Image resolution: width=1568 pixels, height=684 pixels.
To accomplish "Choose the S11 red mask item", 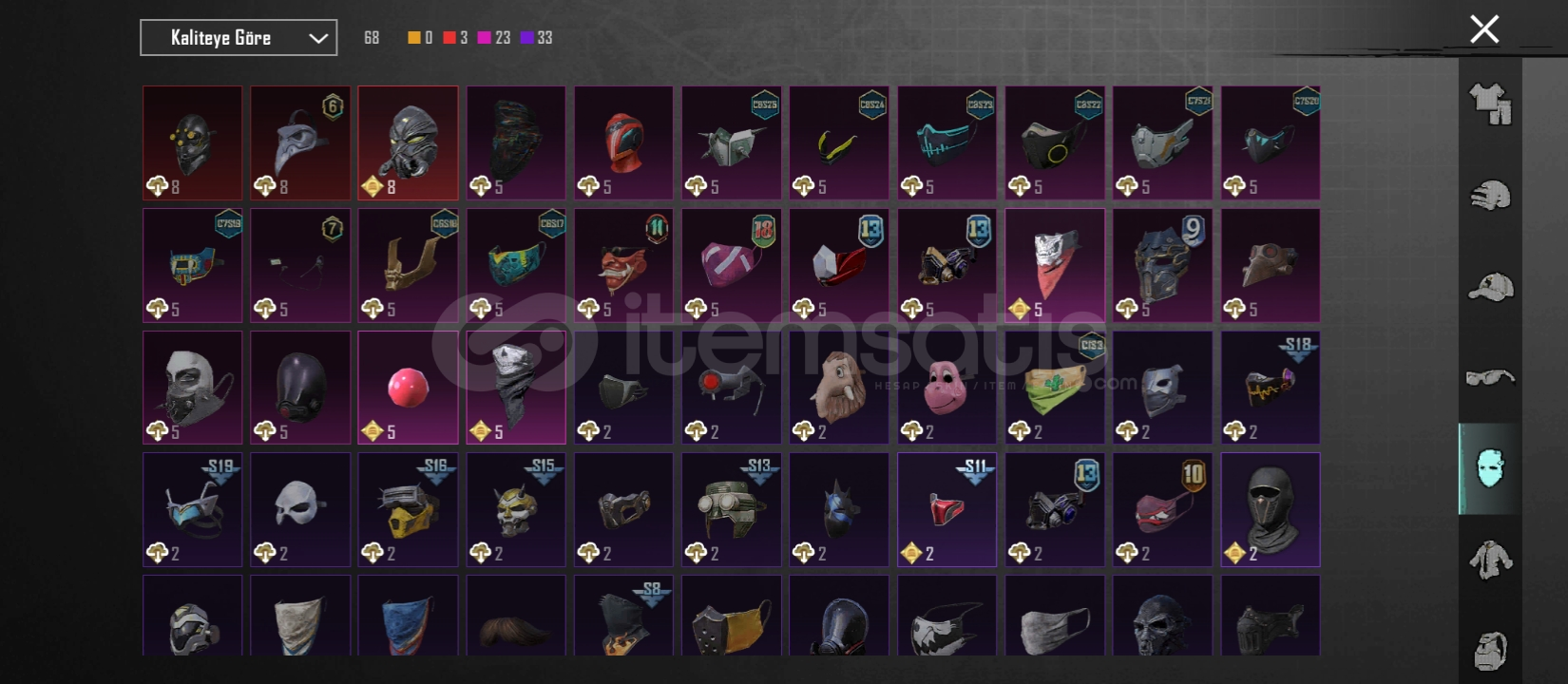I will coord(947,509).
